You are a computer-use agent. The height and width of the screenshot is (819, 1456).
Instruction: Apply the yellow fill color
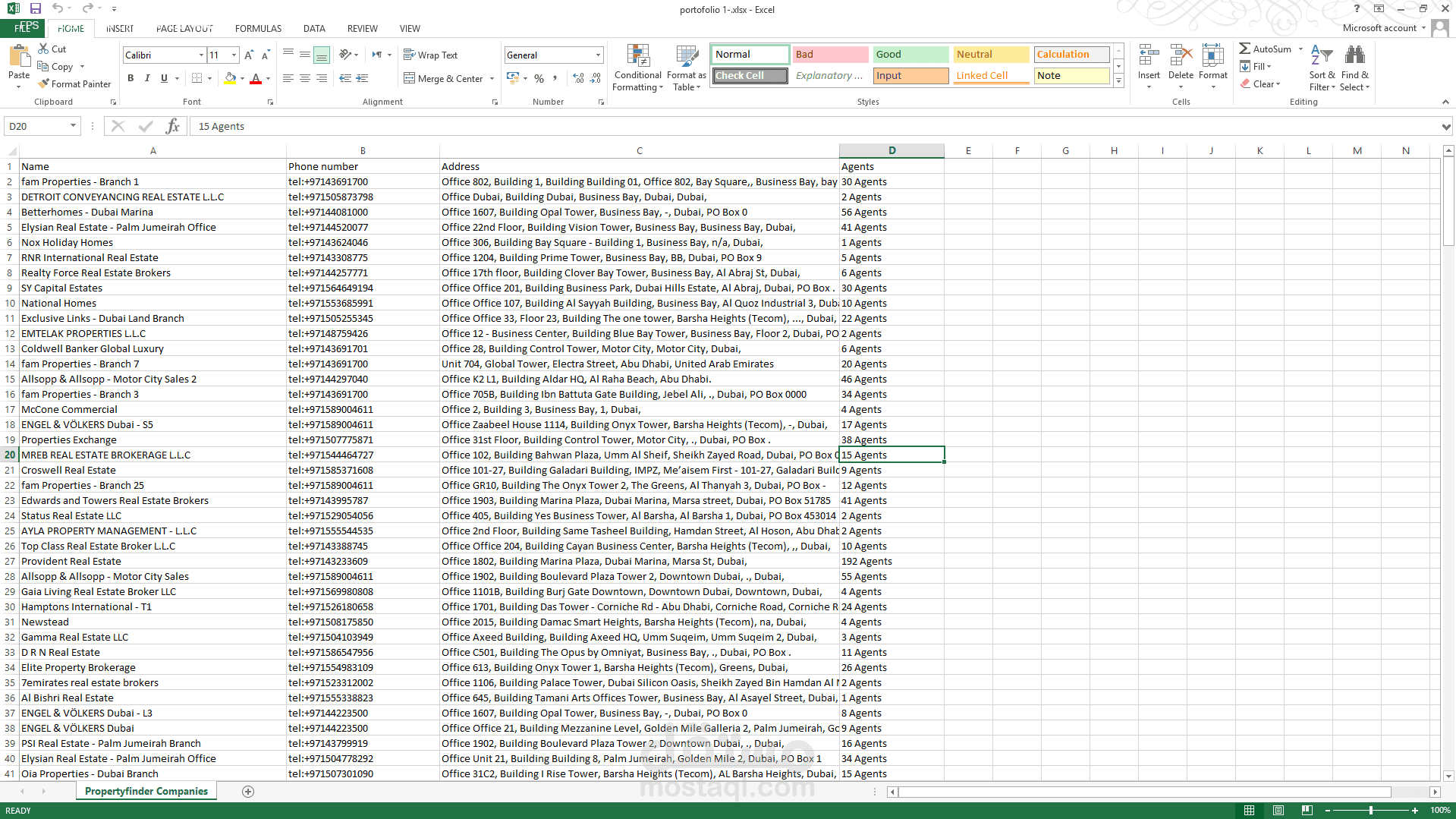click(x=230, y=78)
